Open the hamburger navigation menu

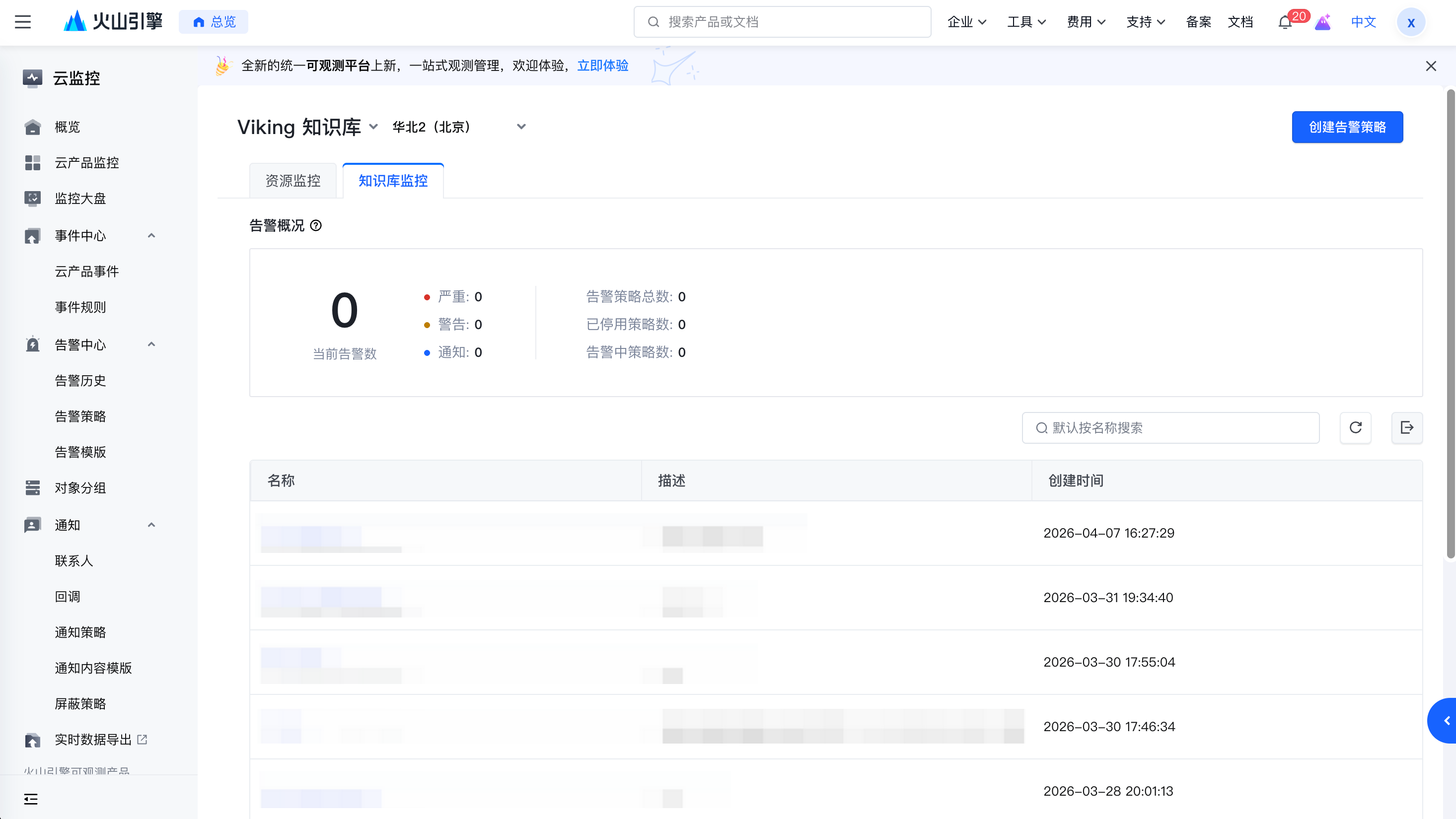click(x=23, y=22)
